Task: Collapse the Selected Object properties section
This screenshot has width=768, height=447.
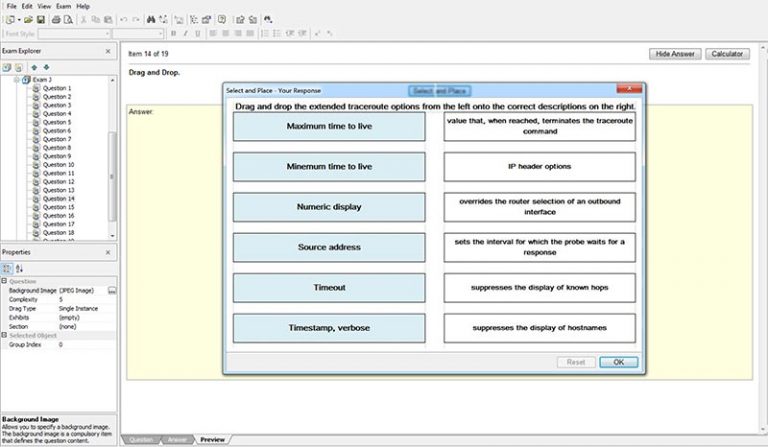Action: [x=4, y=335]
